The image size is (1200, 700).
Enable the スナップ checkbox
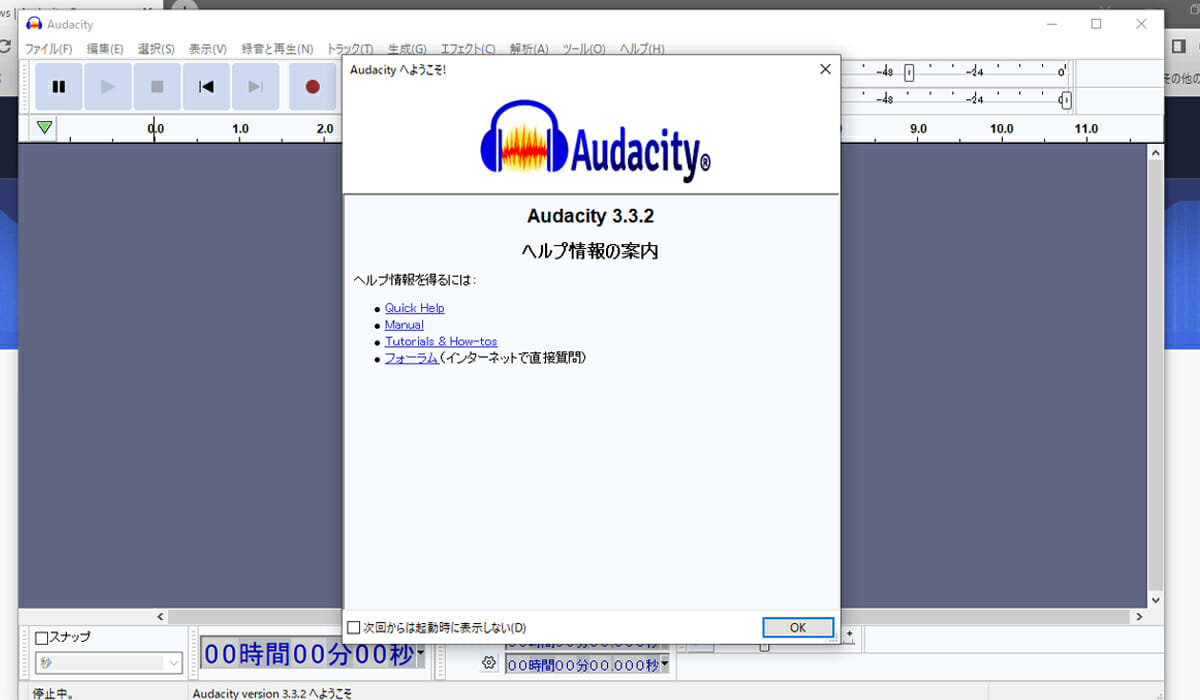42,638
